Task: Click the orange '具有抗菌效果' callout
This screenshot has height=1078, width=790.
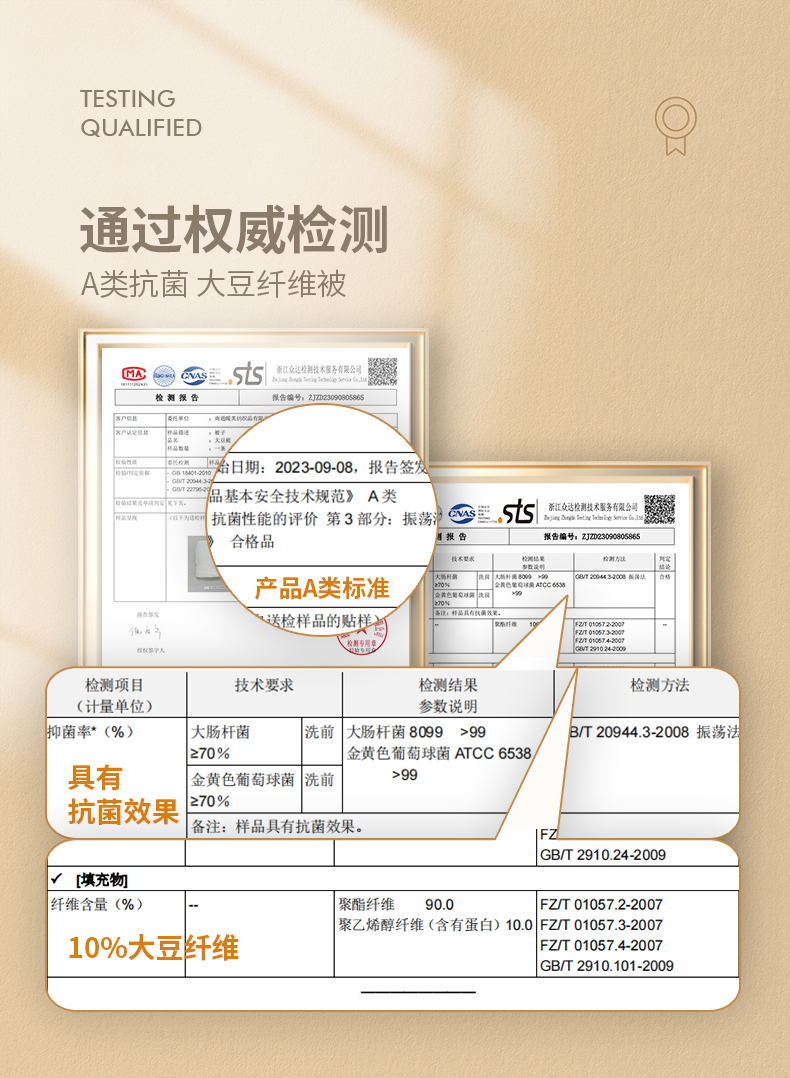Action: (123, 795)
